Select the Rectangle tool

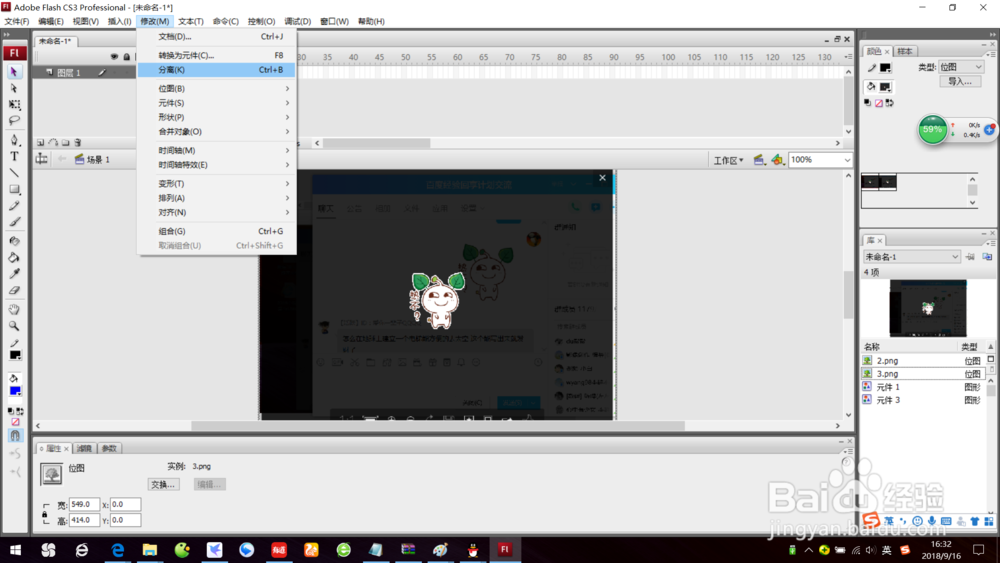click(x=14, y=189)
